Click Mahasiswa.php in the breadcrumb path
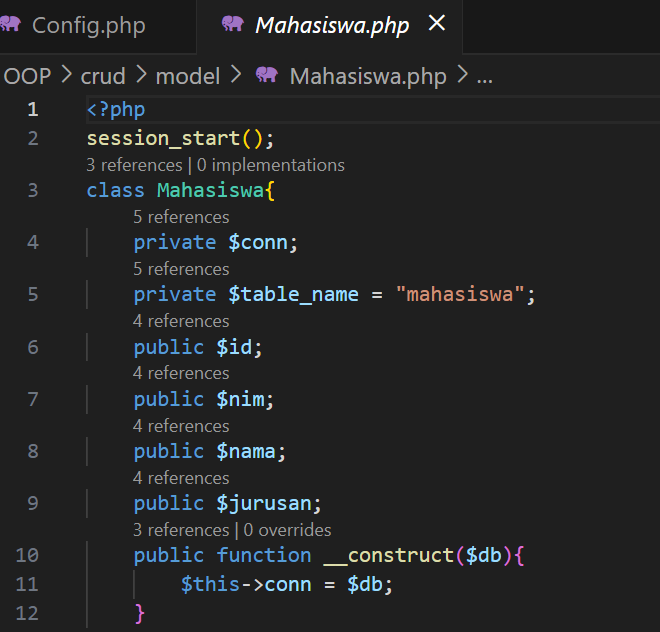Viewport: 660px width, 632px height. [x=368, y=76]
